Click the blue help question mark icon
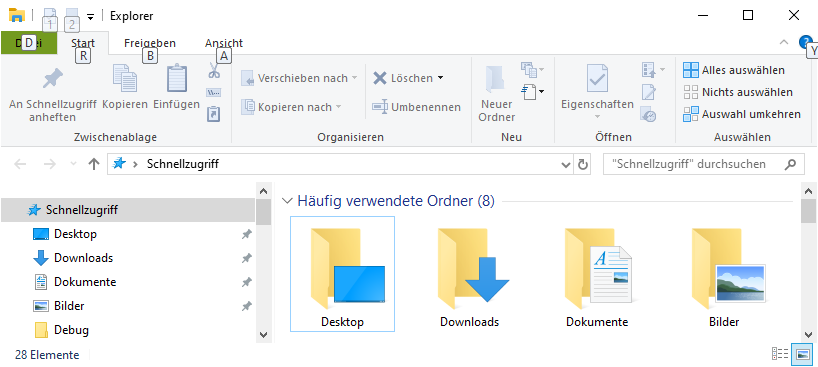Screen dimensions: 818x367 pyautogui.click(x=805, y=43)
